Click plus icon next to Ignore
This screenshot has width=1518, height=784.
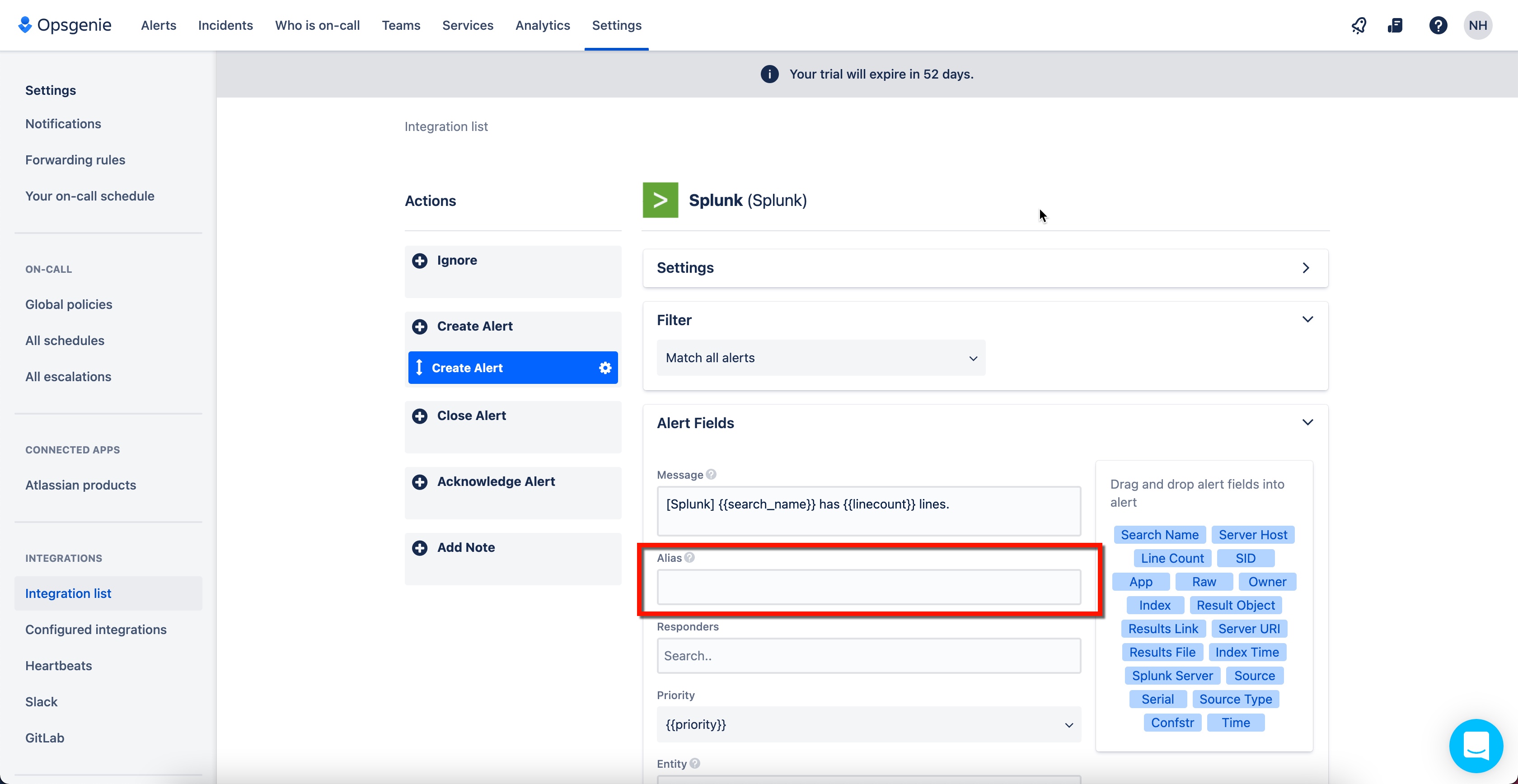pos(420,260)
